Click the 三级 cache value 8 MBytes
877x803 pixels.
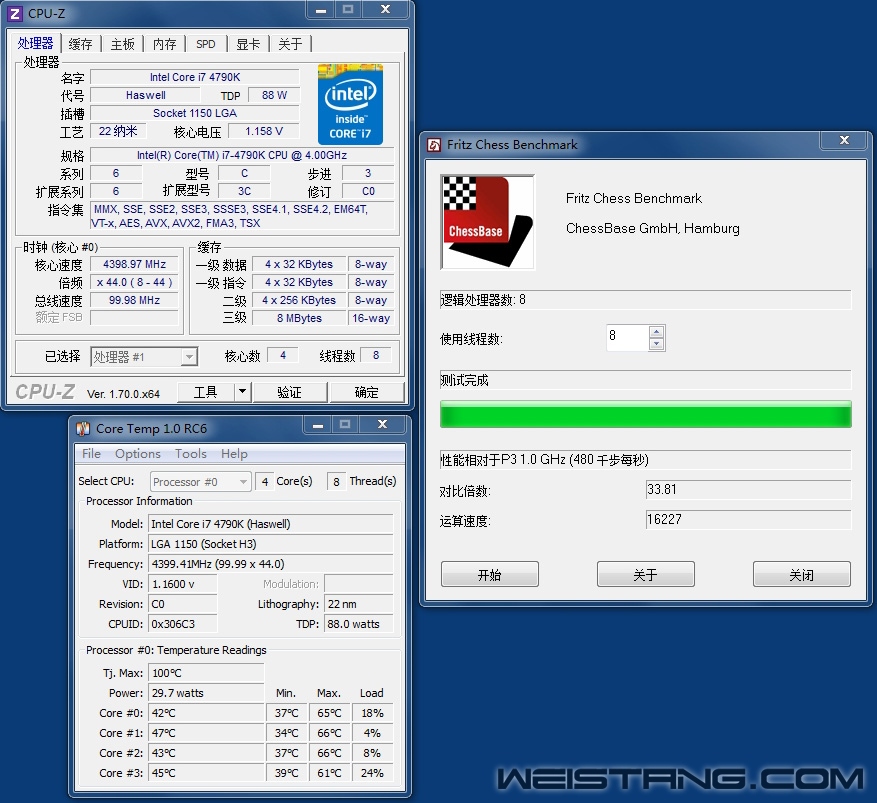(299, 318)
